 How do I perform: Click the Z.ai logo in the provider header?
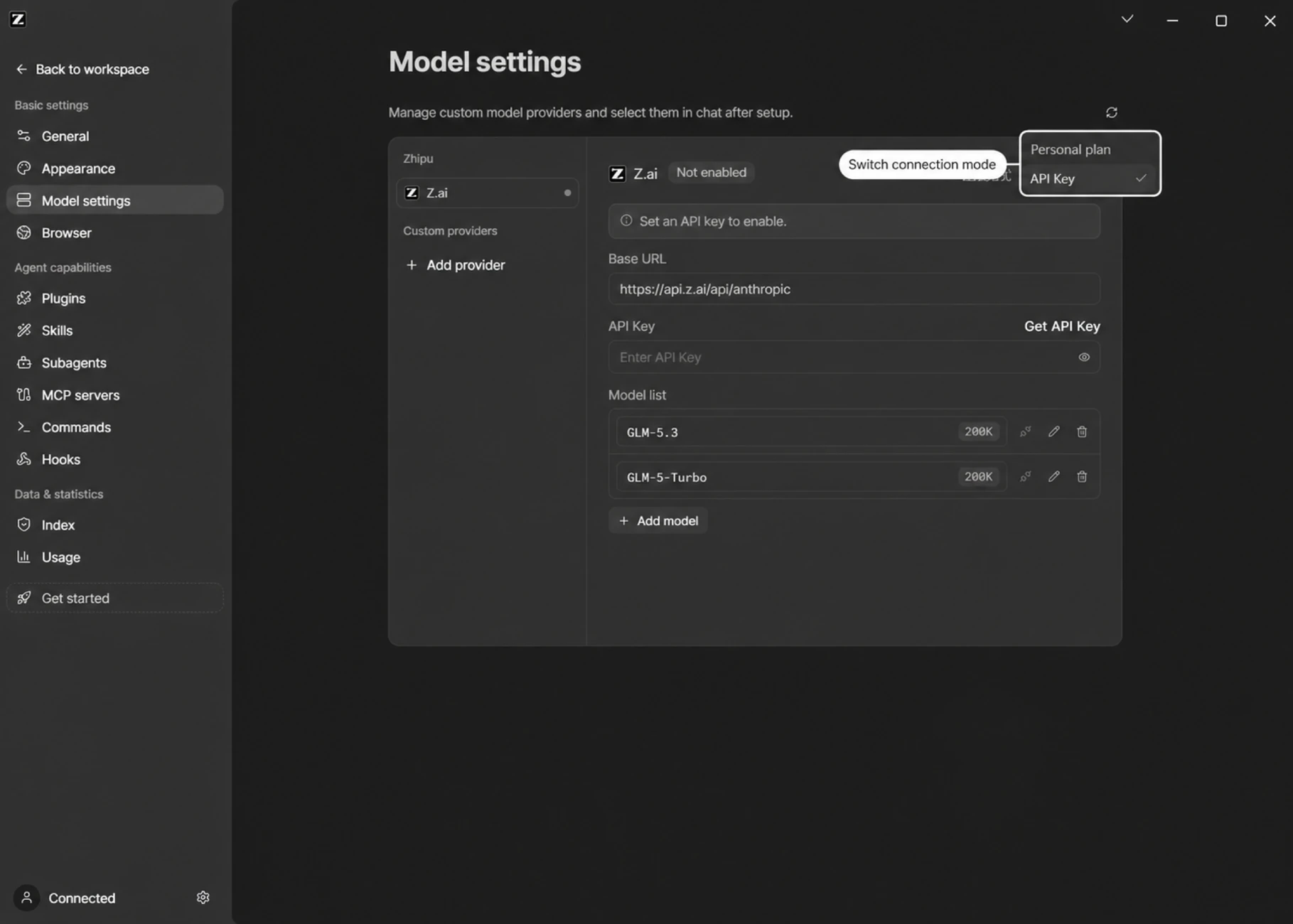coord(617,173)
